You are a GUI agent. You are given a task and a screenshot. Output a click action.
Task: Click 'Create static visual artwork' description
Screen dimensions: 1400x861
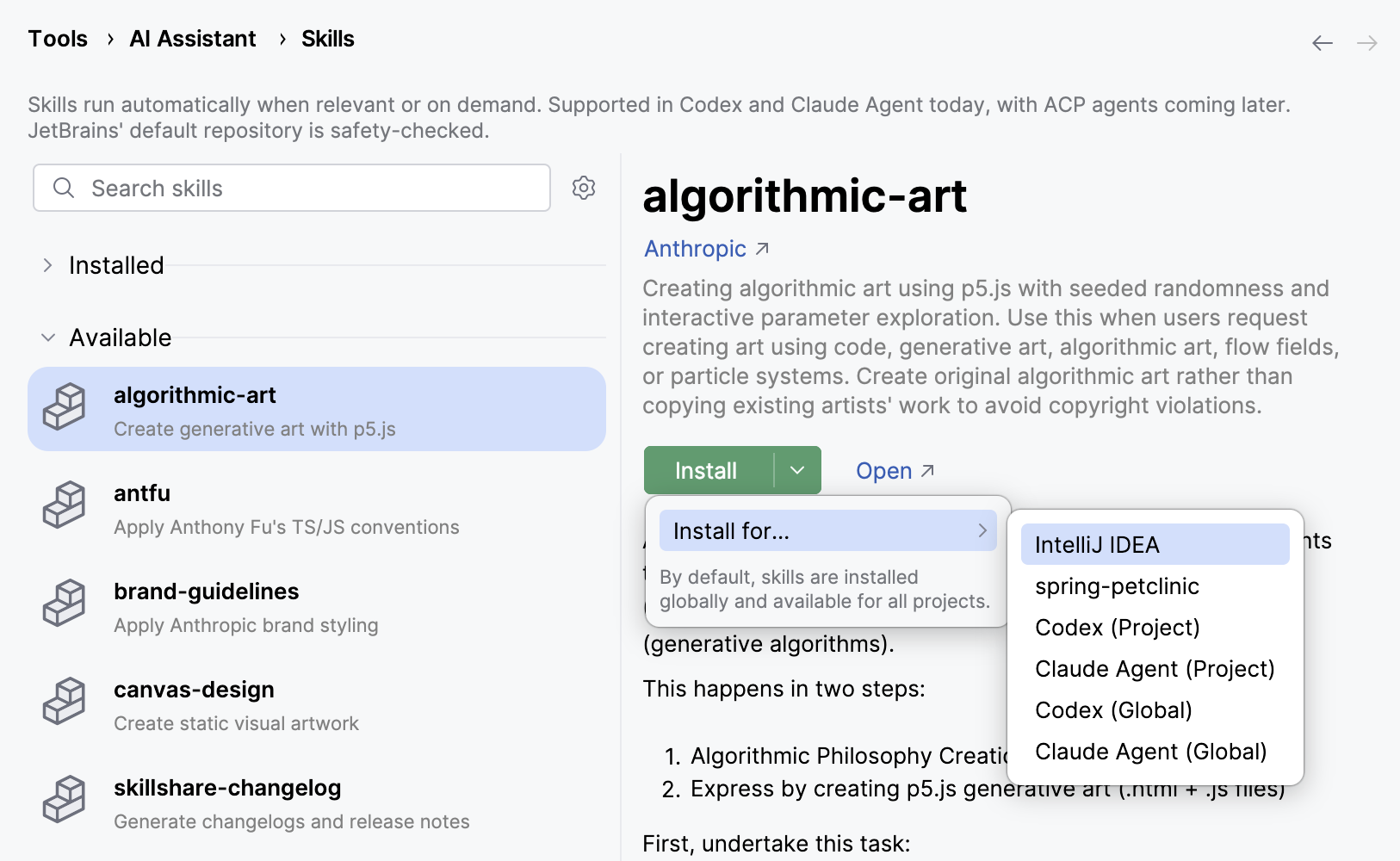[x=237, y=723]
